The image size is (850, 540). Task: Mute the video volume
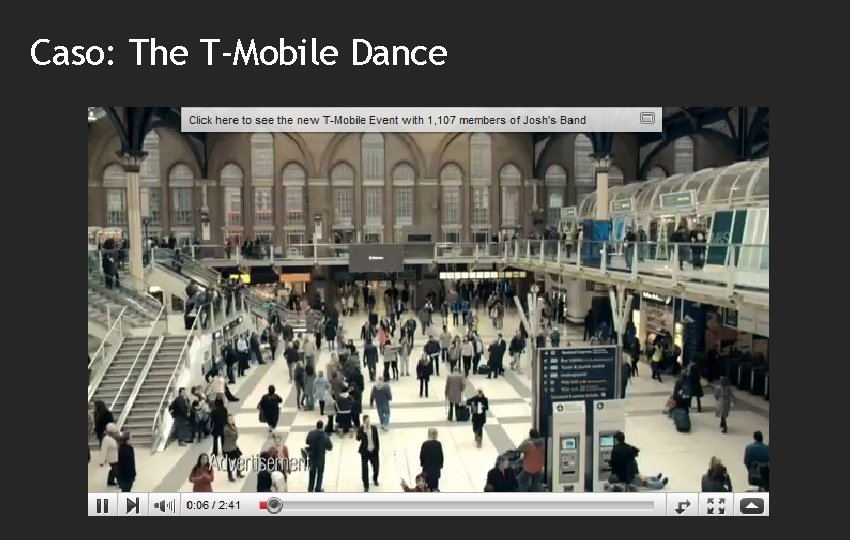point(164,506)
